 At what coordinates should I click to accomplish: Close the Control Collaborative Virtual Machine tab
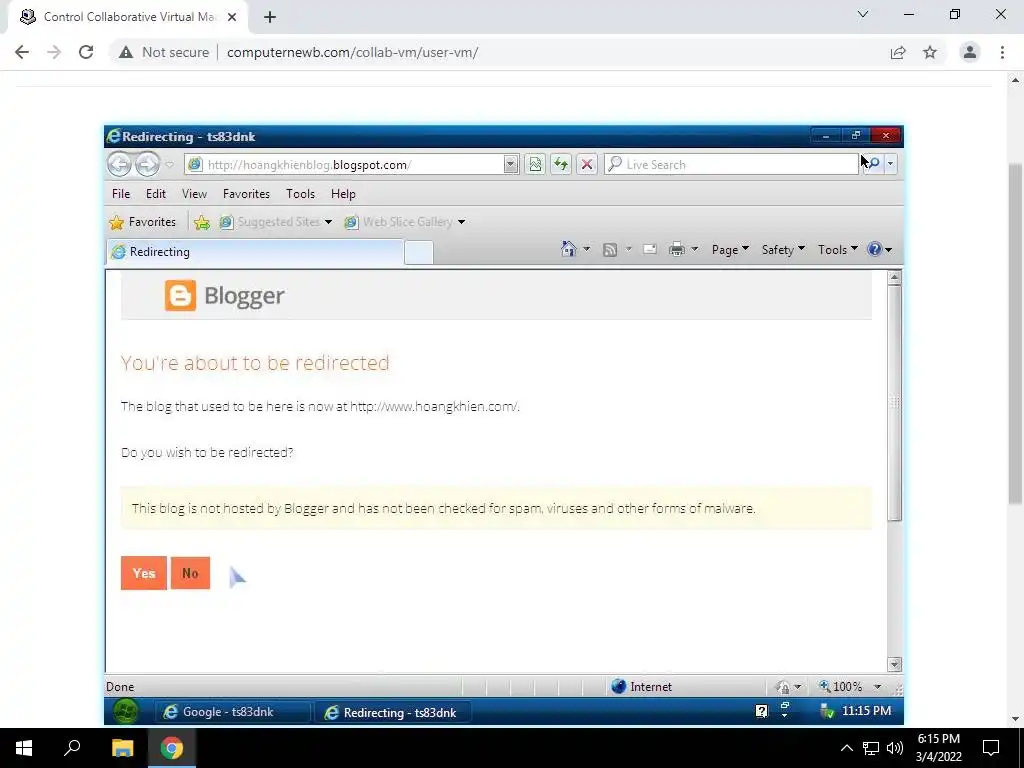pyautogui.click(x=232, y=17)
